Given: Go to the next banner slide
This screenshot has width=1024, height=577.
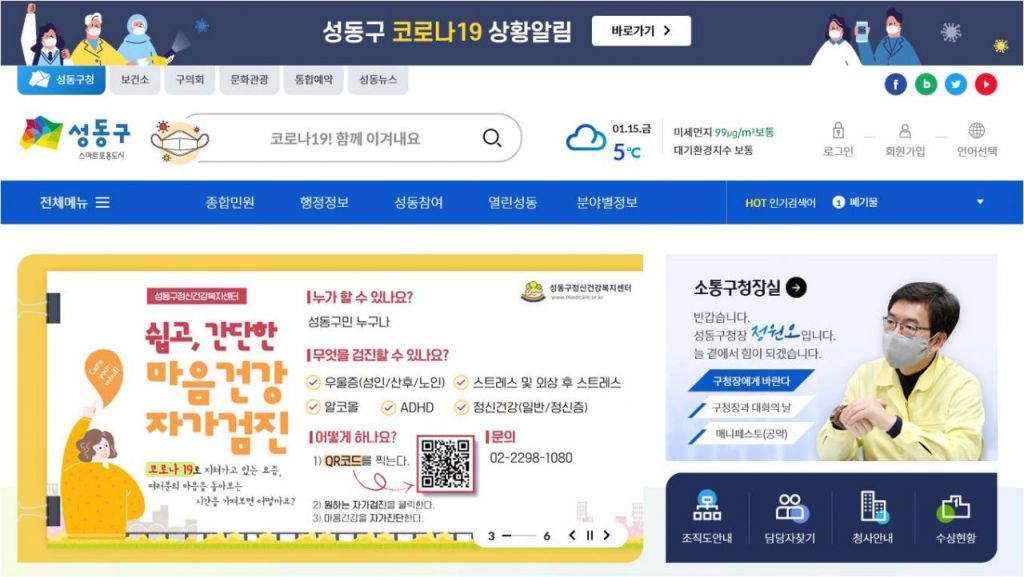Looking at the screenshot, I should [x=607, y=536].
